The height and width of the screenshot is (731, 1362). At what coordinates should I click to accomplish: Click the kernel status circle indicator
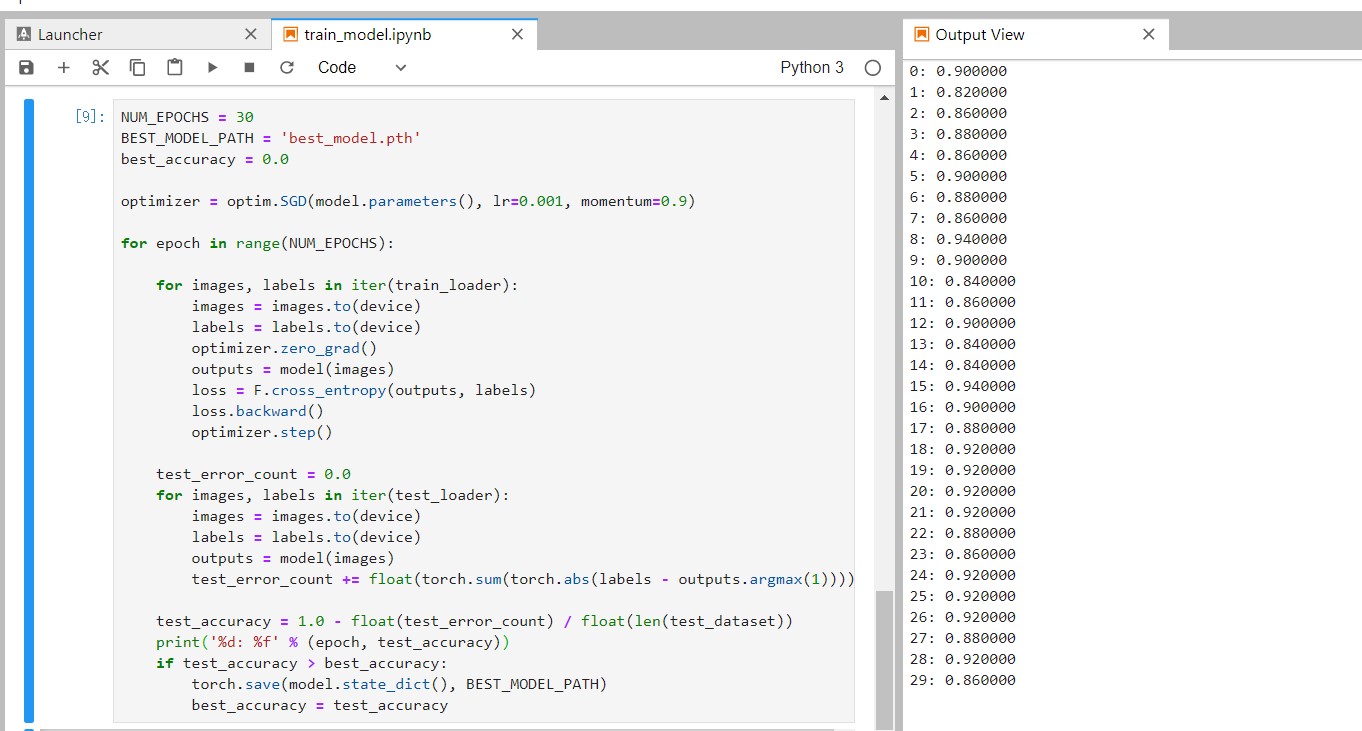coord(873,68)
